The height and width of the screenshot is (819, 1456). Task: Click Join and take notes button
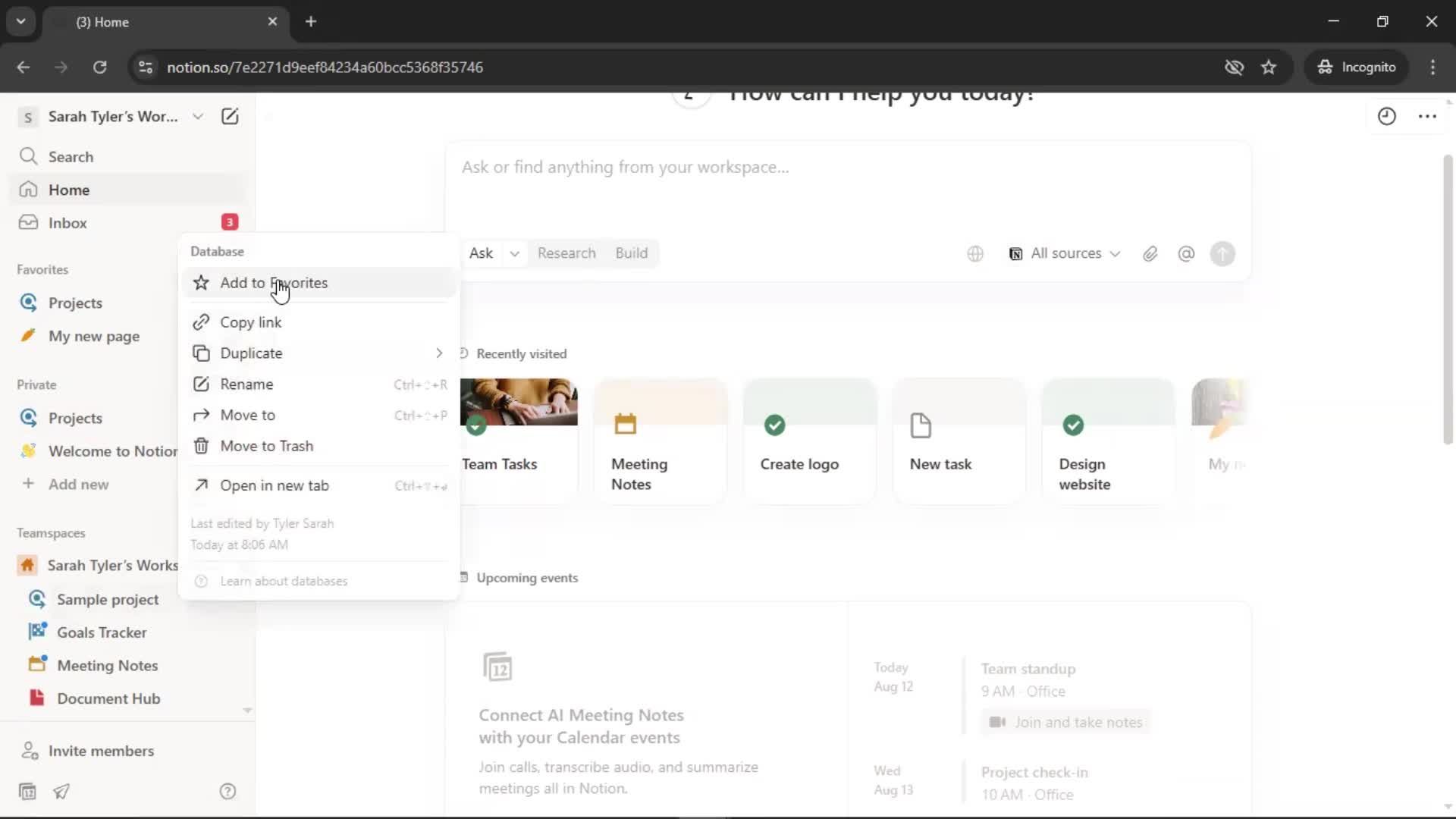tap(1066, 722)
